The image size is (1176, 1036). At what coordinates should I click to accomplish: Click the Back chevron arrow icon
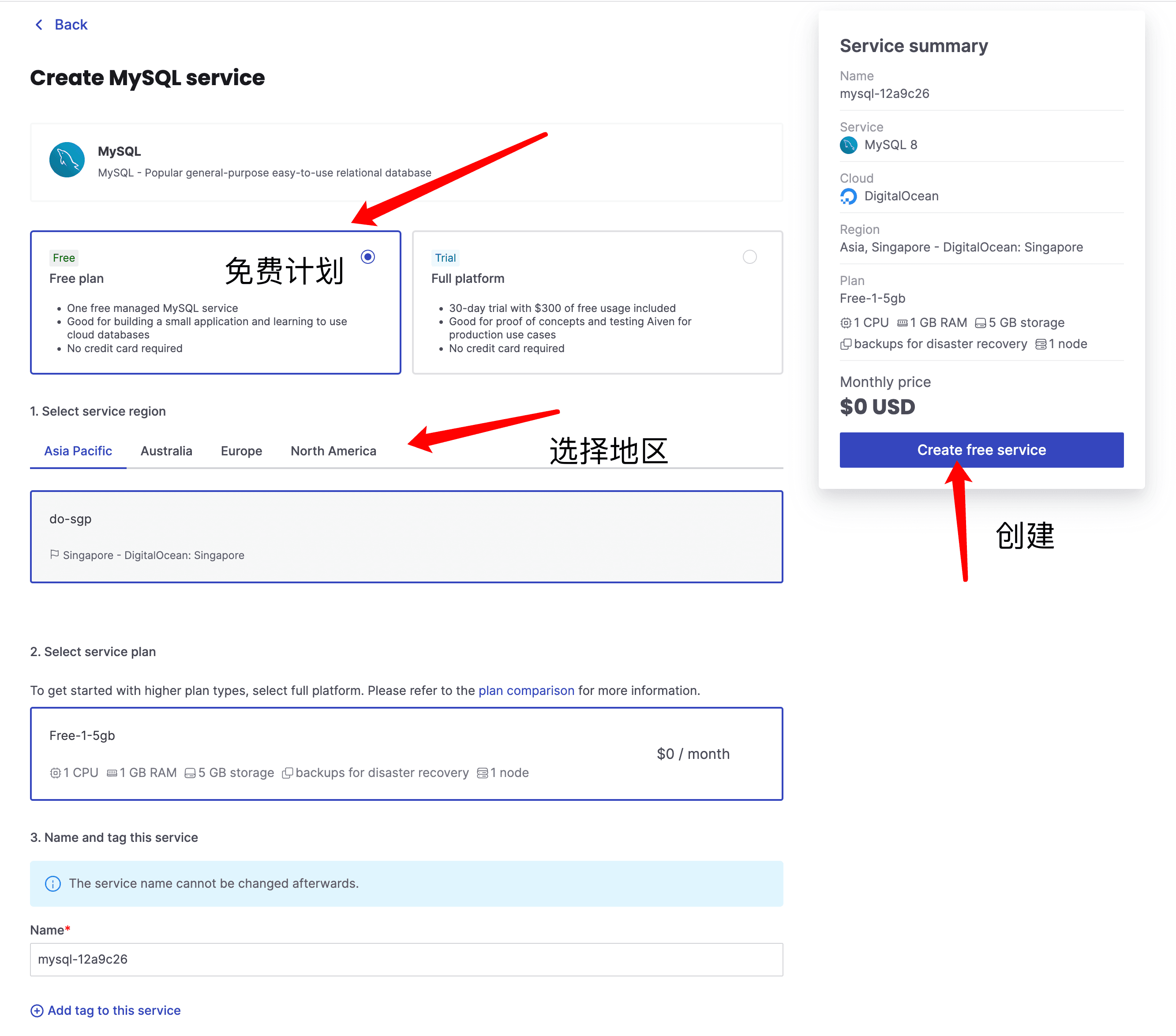coord(39,25)
